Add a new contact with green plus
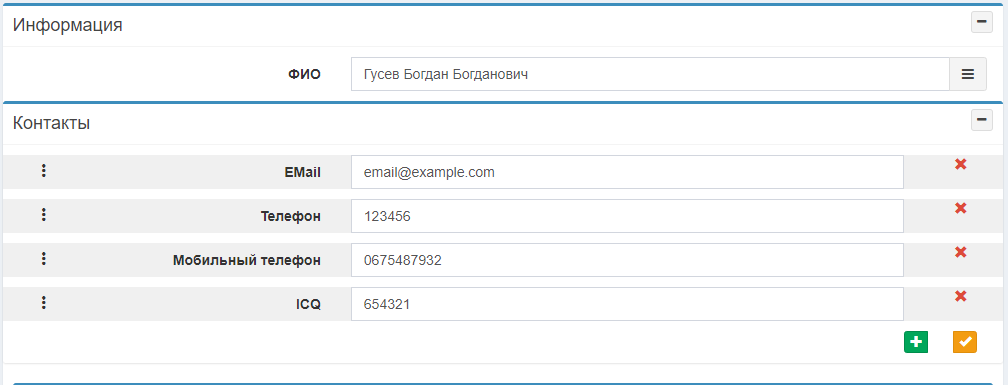The width and height of the screenshot is (1008, 385). click(916, 342)
